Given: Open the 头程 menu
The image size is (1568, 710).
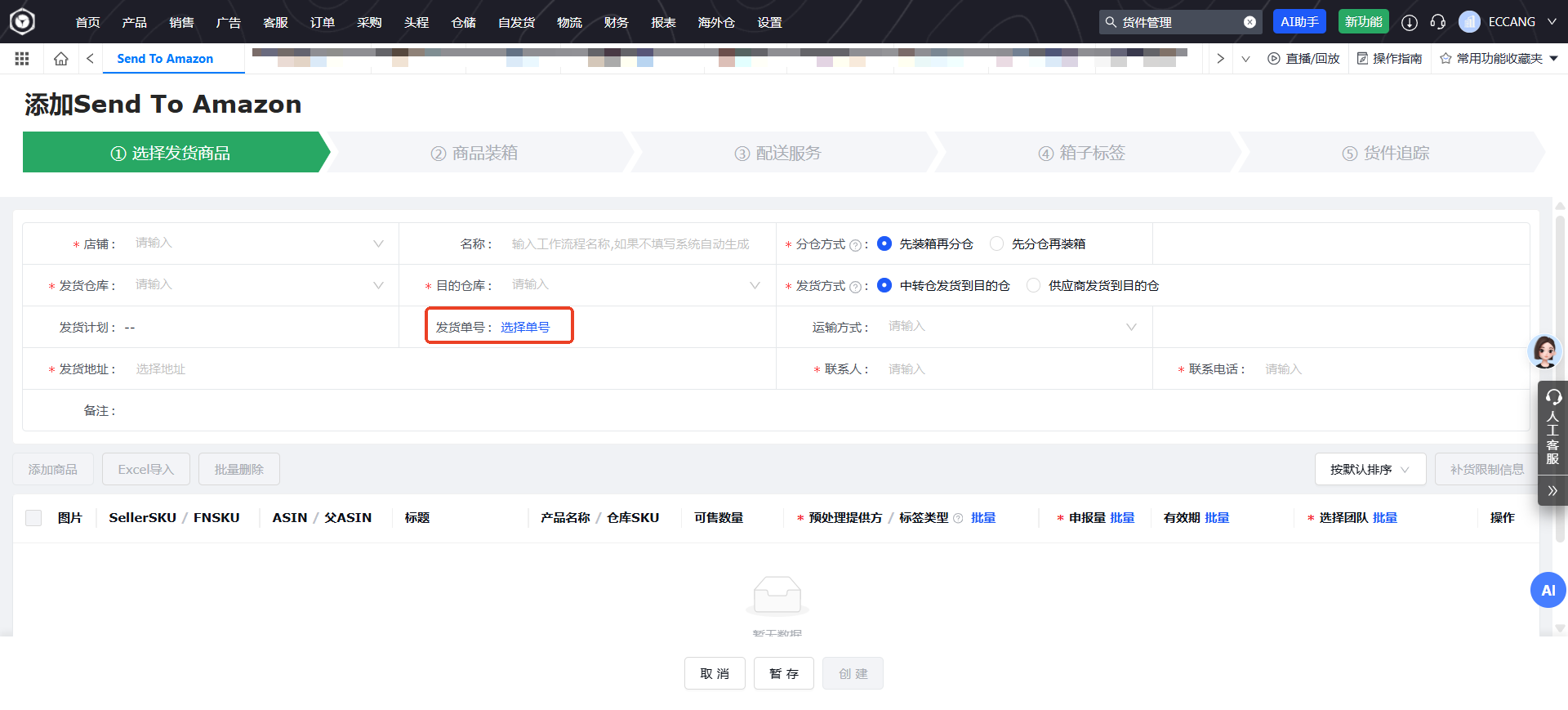Looking at the screenshot, I should pyautogui.click(x=416, y=22).
